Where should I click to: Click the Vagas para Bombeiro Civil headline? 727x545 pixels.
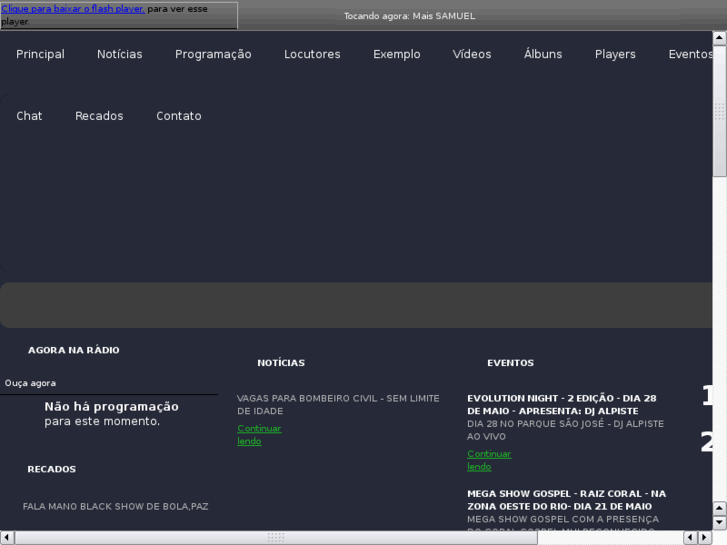click(x=338, y=404)
